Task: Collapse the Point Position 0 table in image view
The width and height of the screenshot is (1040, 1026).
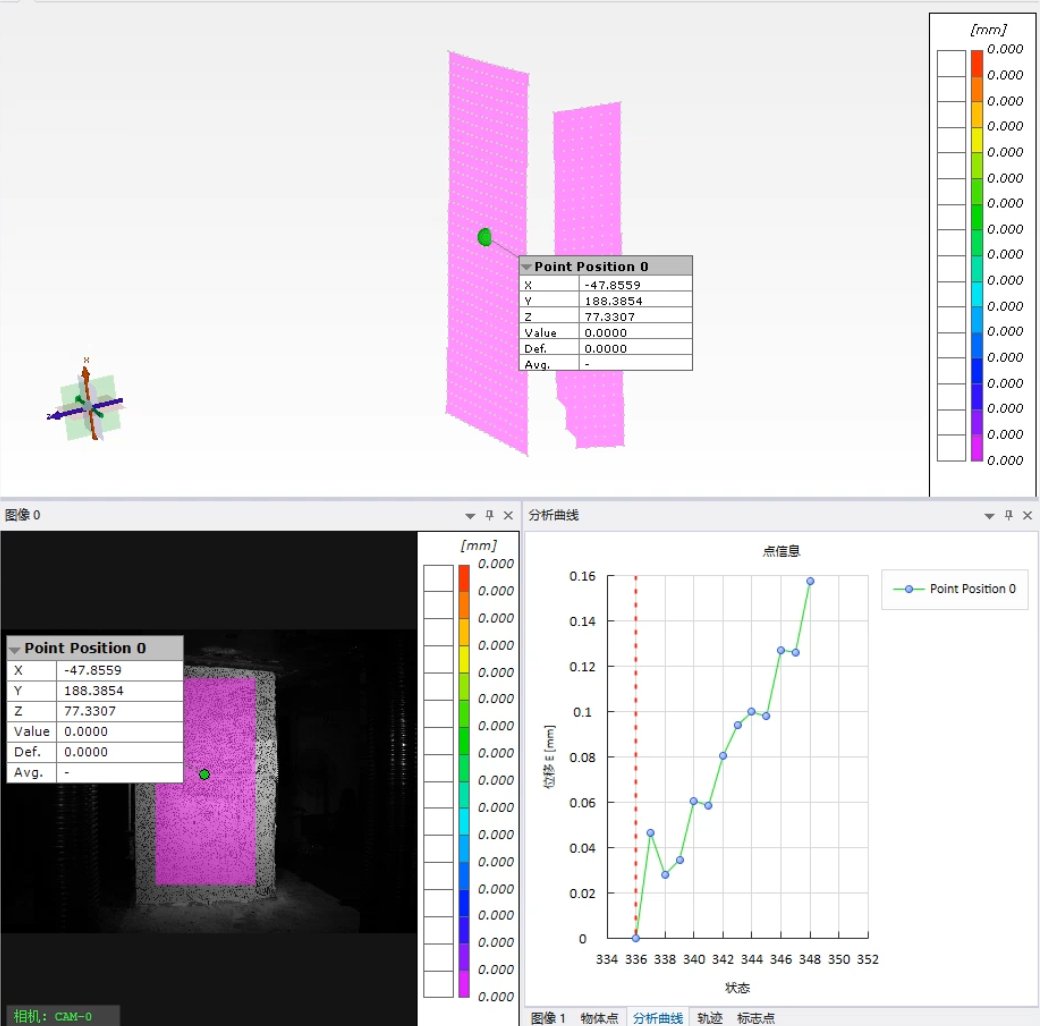Action: pos(14,648)
